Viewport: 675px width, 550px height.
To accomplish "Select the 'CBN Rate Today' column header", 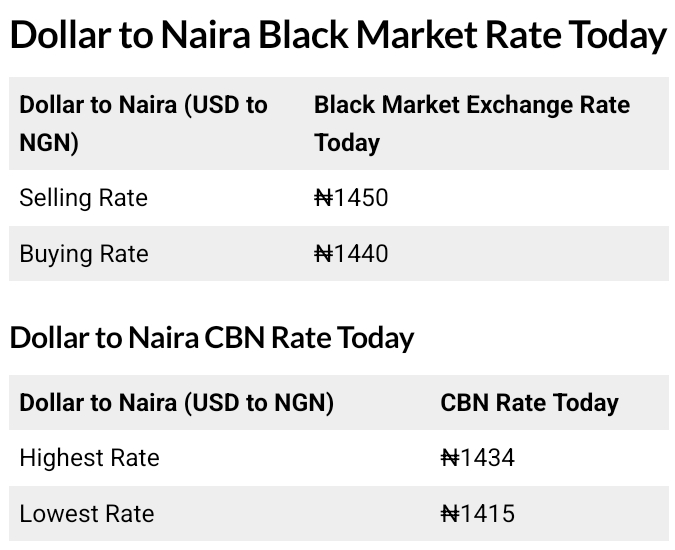I will click(529, 403).
